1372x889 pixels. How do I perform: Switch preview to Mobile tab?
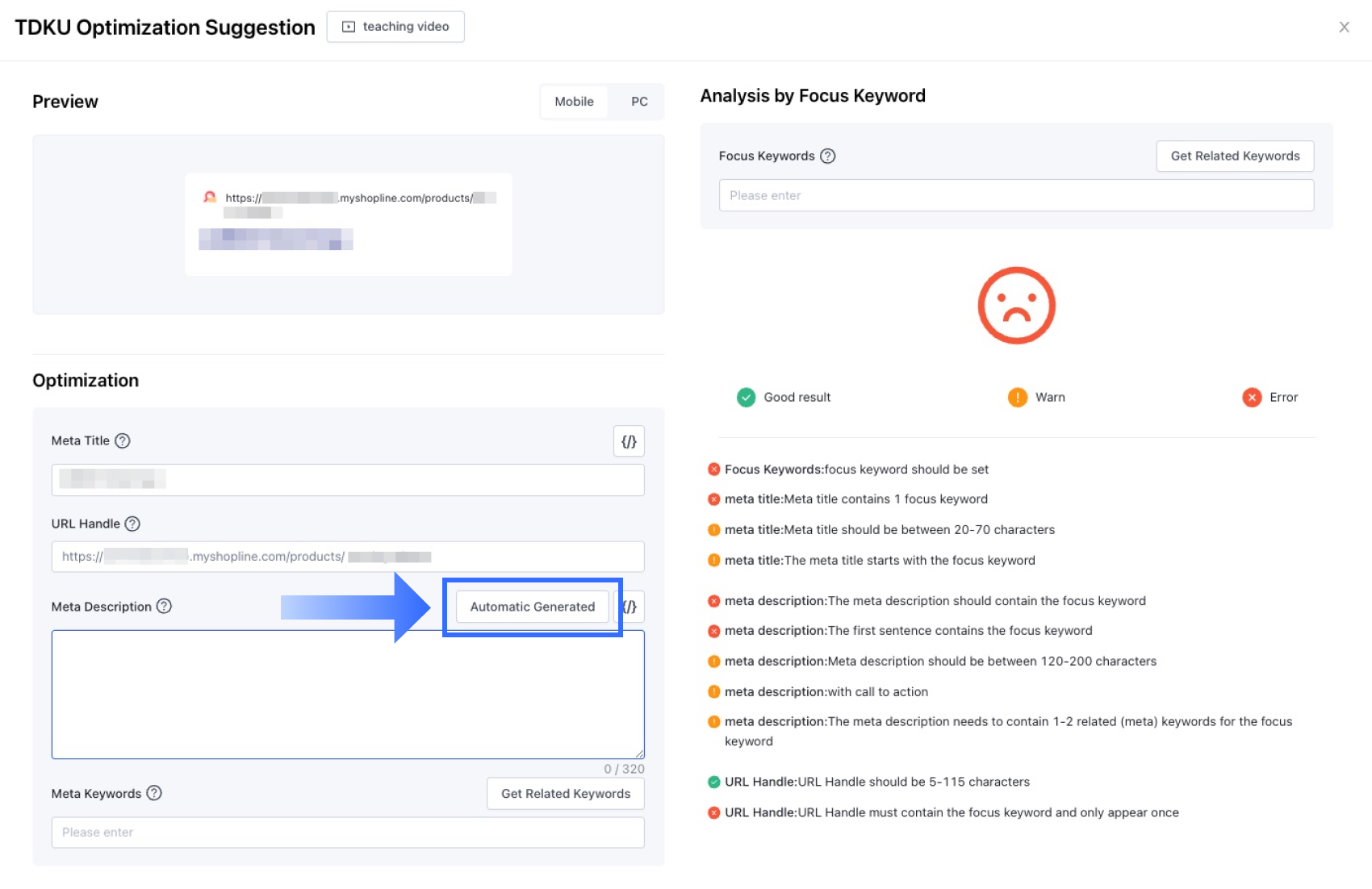click(574, 102)
